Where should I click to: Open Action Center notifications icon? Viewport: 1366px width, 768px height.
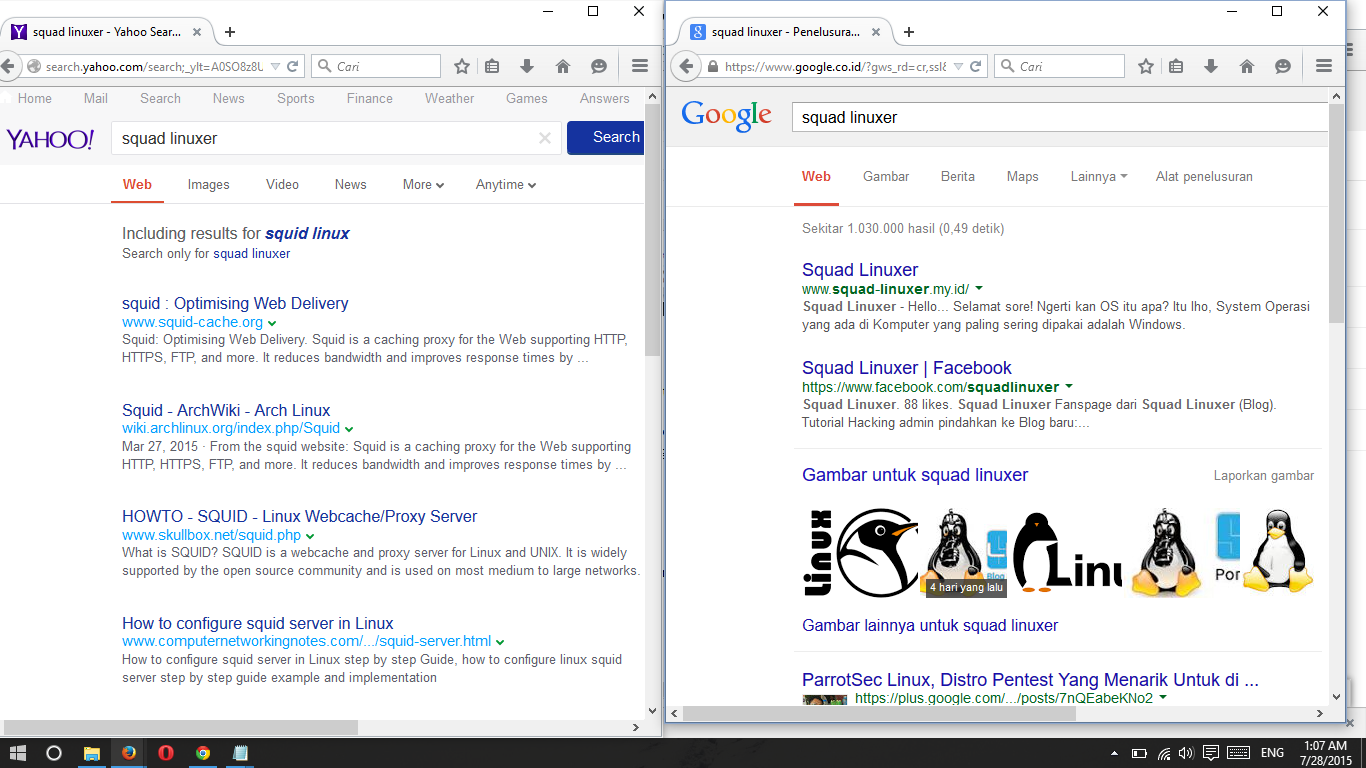[x=1211, y=753]
